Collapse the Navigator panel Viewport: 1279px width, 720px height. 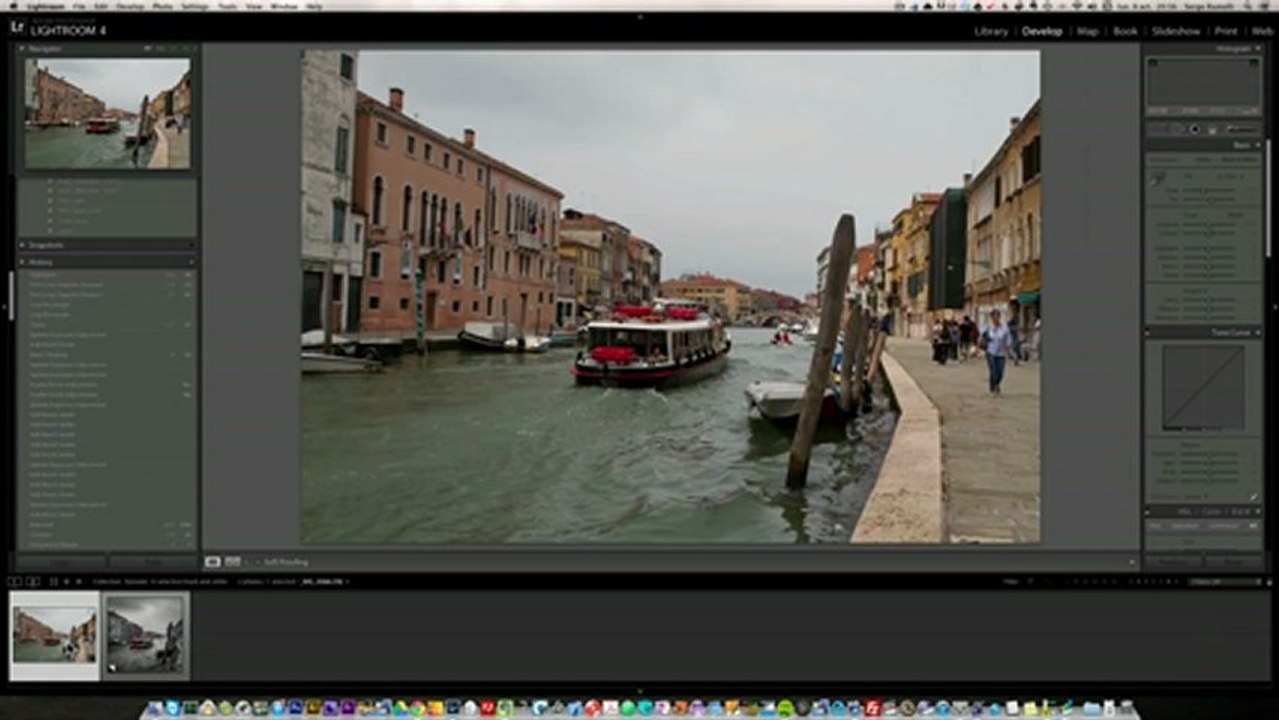coord(22,48)
